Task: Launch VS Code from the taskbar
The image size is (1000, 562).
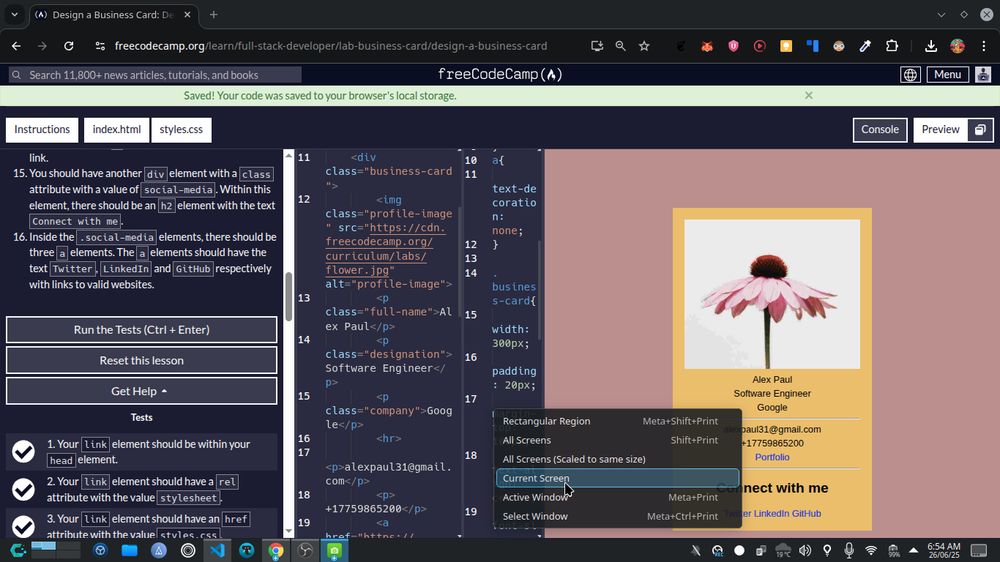Action: (x=217, y=550)
